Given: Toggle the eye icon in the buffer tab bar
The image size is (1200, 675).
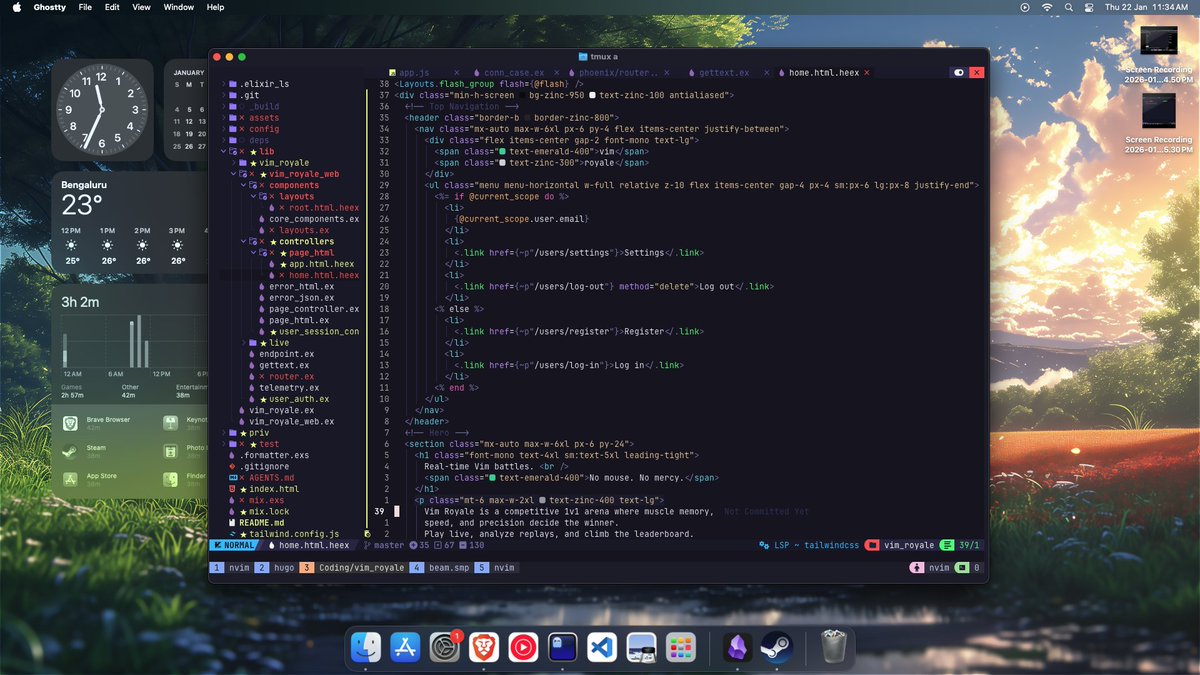Looking at the screenshot, I should (959, 71).
